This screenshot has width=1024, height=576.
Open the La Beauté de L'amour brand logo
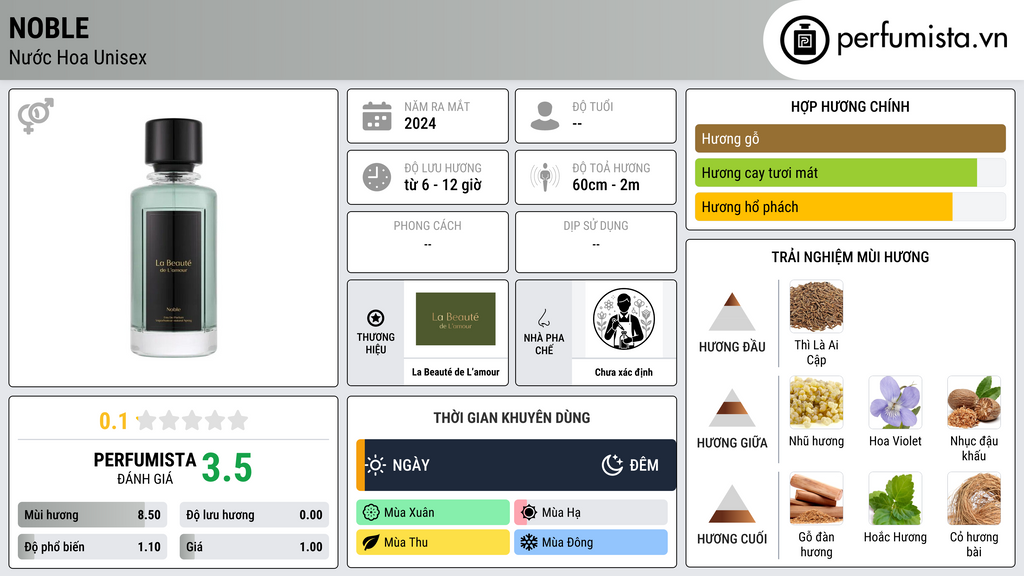click(x=455, y=319)
